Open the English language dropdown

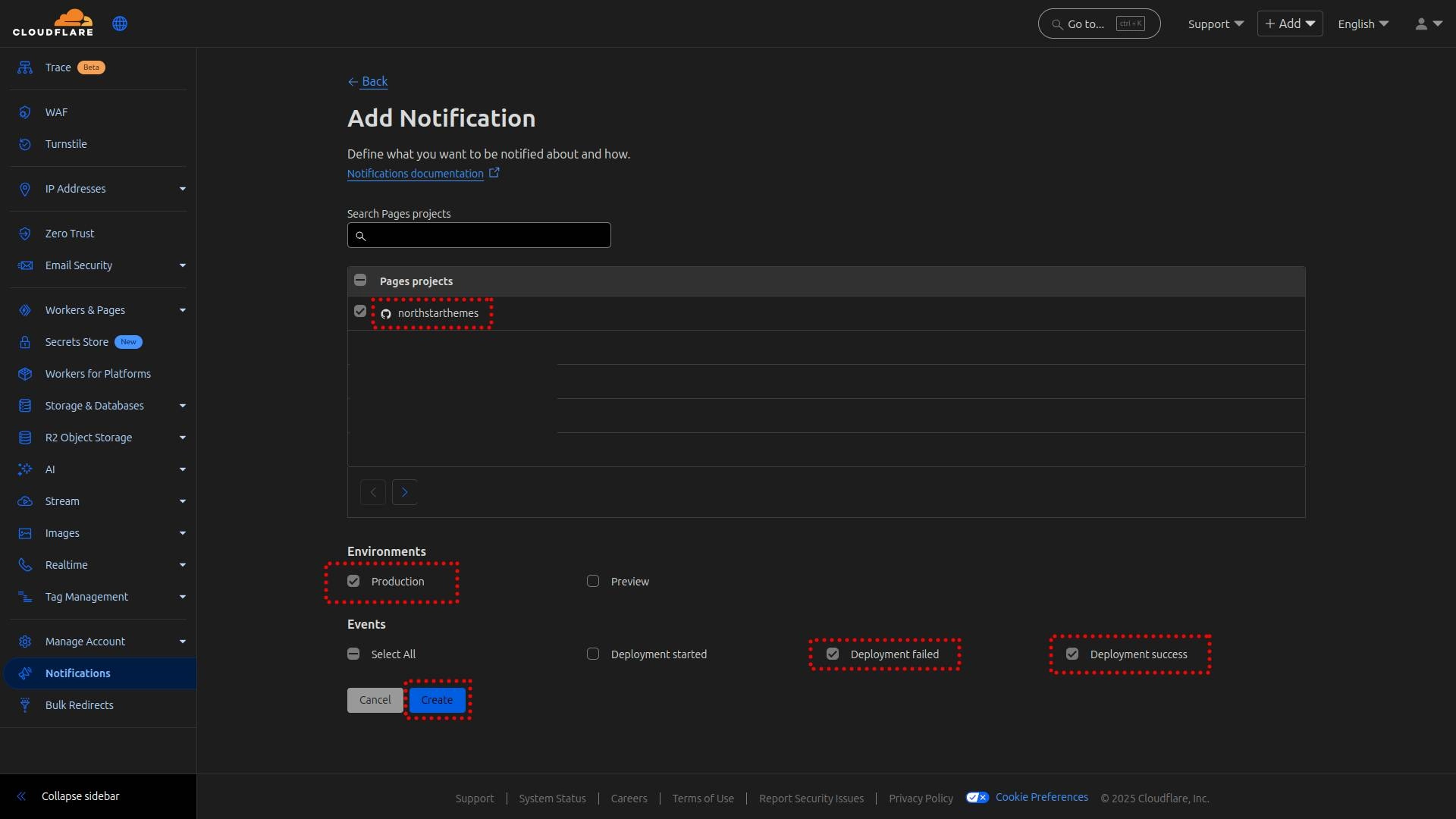pyautogui.click(x=1363, y=24)
